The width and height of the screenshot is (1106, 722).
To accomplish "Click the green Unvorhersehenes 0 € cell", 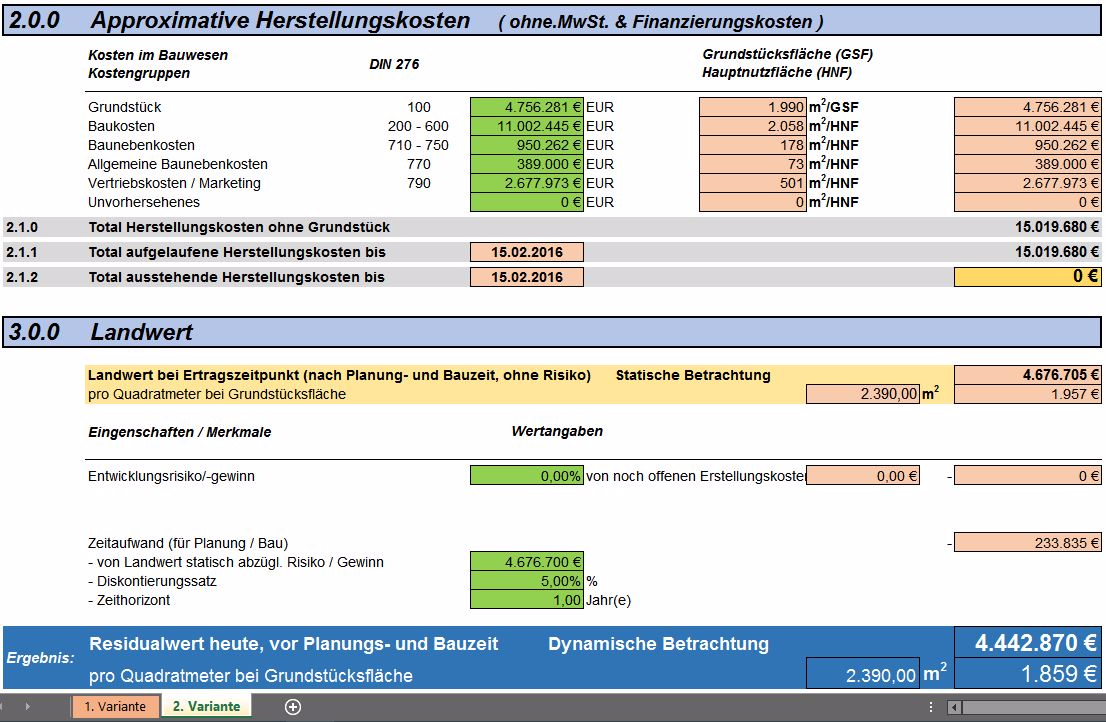I will 527,202.
